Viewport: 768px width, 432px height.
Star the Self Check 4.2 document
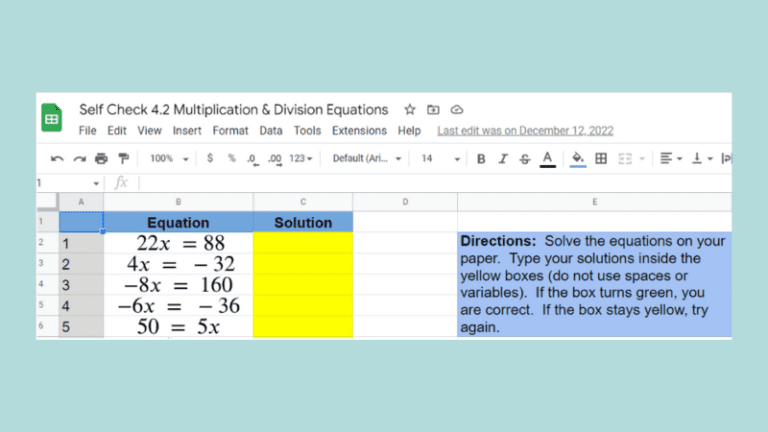(x=409, y=110)
